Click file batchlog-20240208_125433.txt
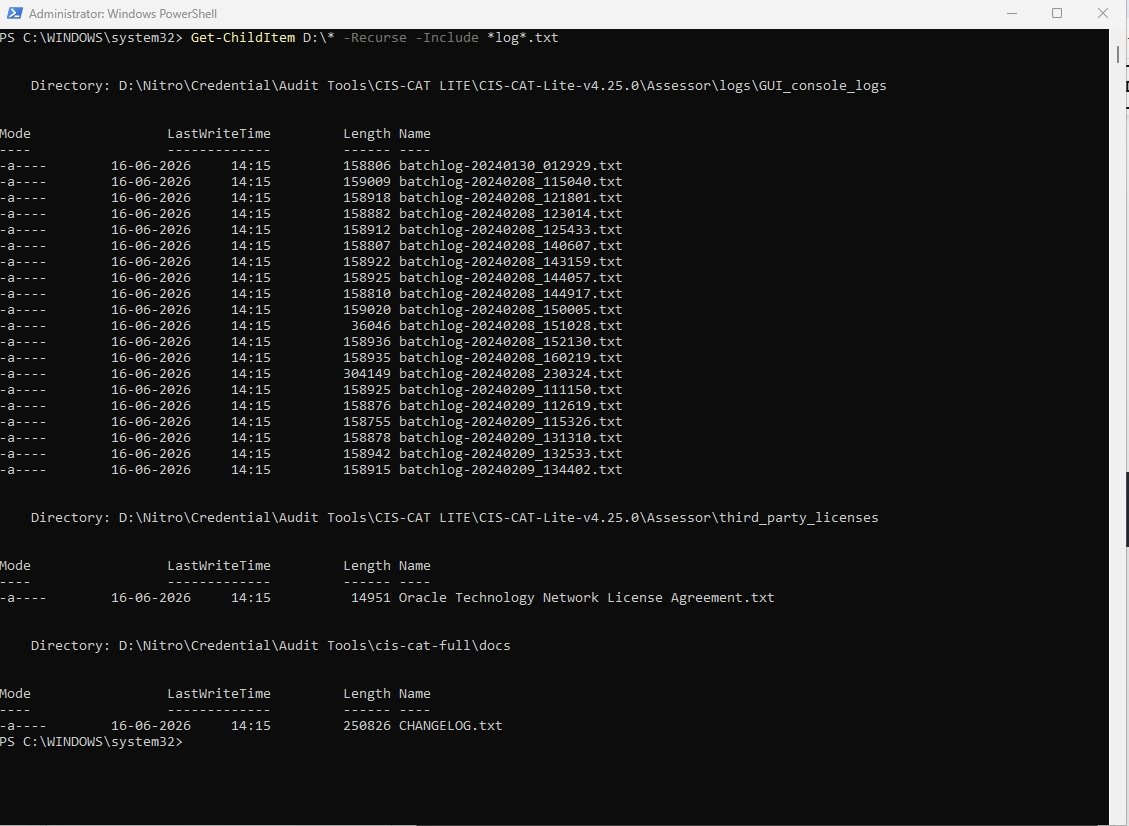This screenshot has height=826, width=1129. tap(510, 230)
